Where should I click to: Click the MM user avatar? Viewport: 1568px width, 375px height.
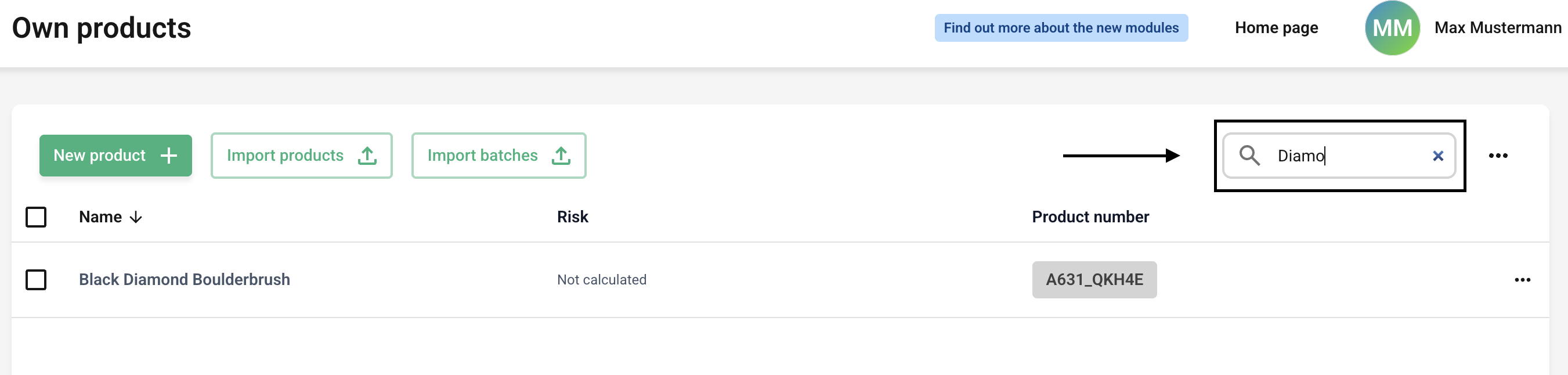1392,28
